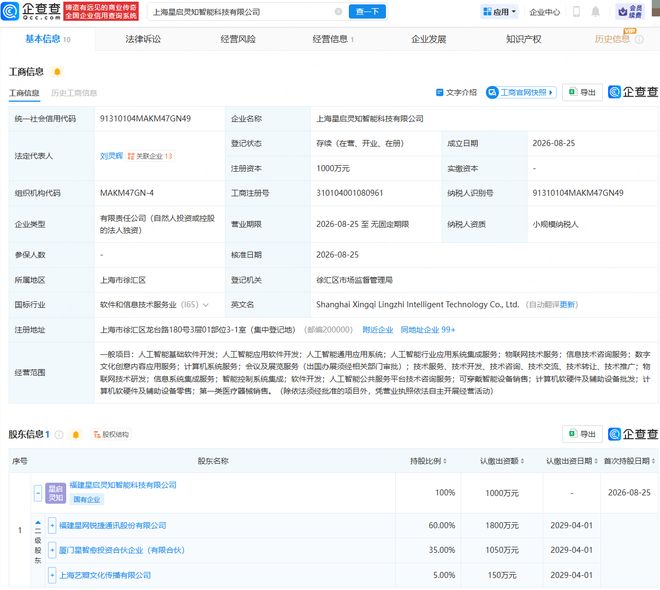Click the orange bell next to 工商信息 heading
Viewport: 660px width, 590px height.
pos(57,72)
